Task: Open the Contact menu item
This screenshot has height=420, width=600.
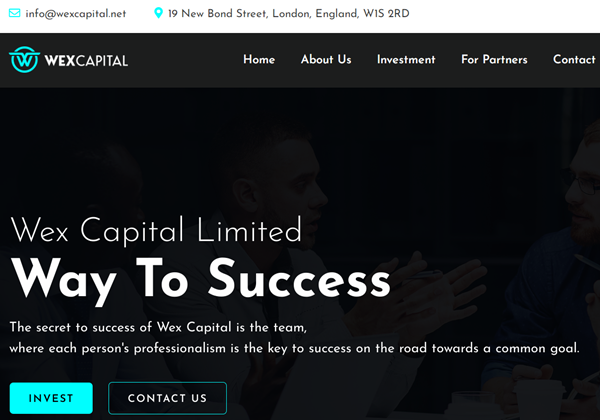Action: tap(574, 60)
